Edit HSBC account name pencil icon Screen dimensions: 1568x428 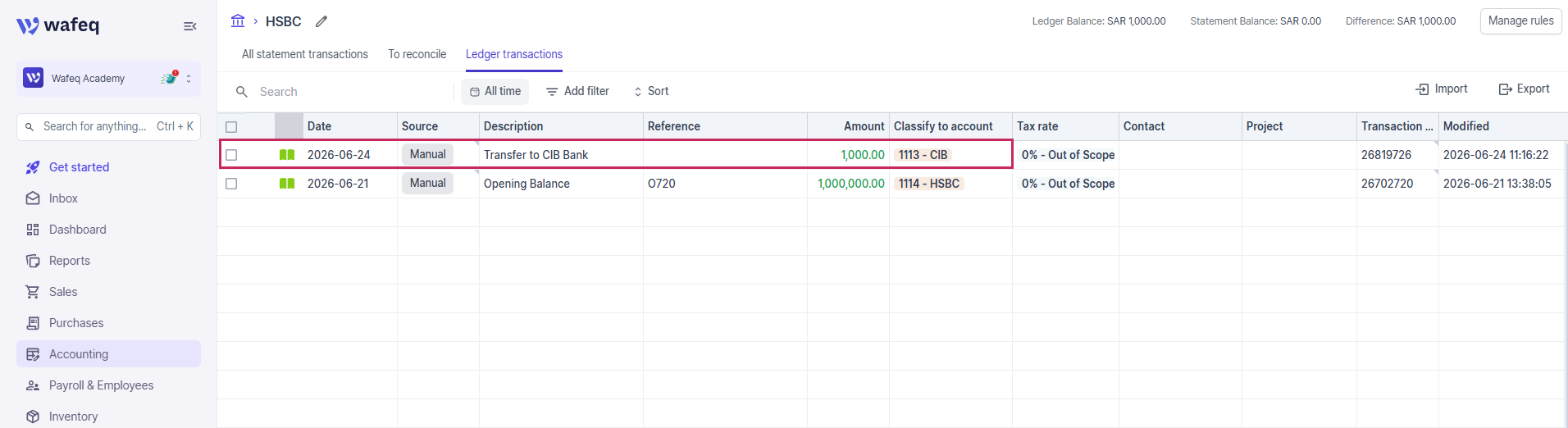pyautogui.click(x=321, y=21)
